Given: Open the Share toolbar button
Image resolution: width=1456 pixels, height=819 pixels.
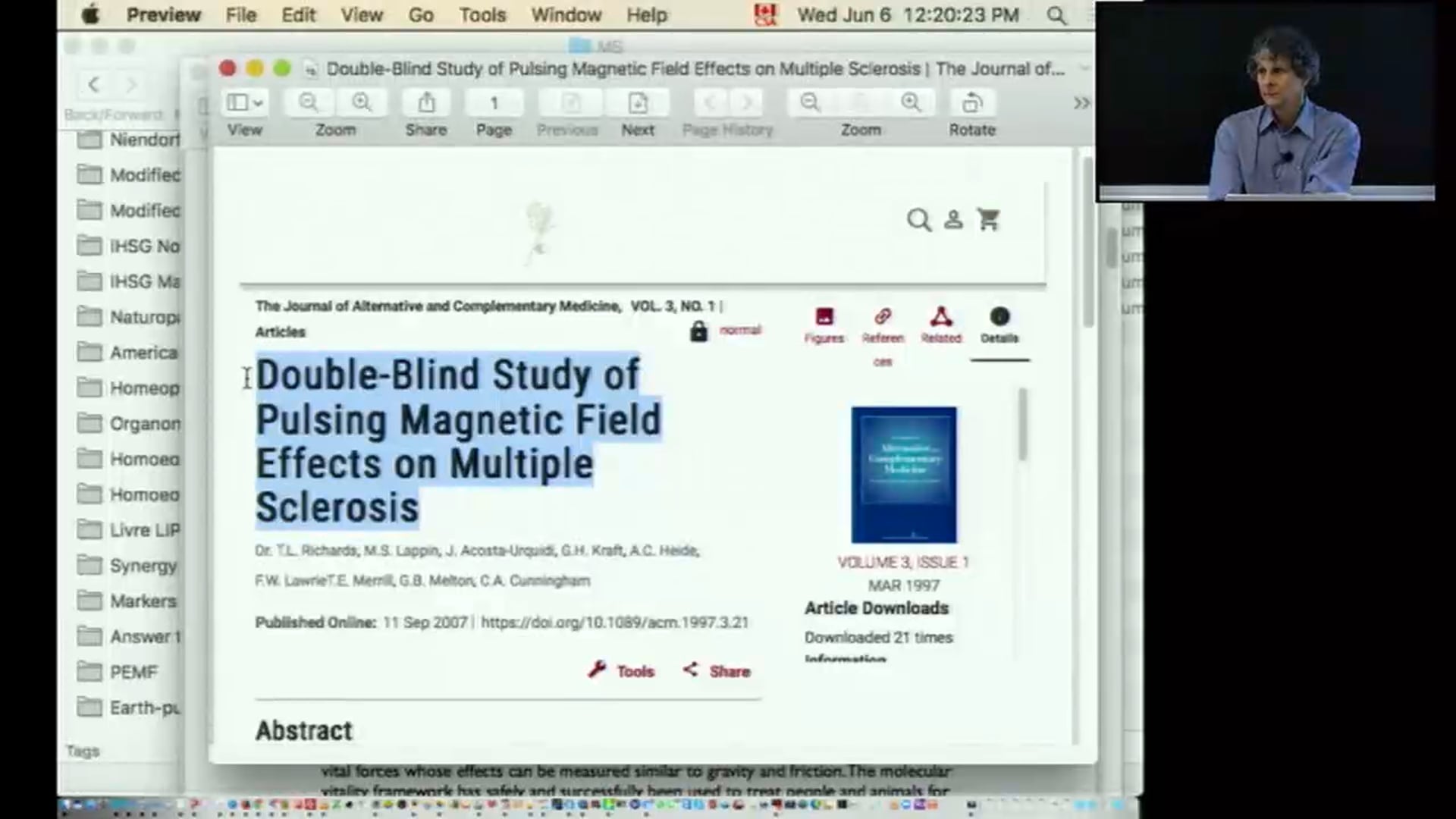Looking at the screenshot, I should (x=426, y=102).
